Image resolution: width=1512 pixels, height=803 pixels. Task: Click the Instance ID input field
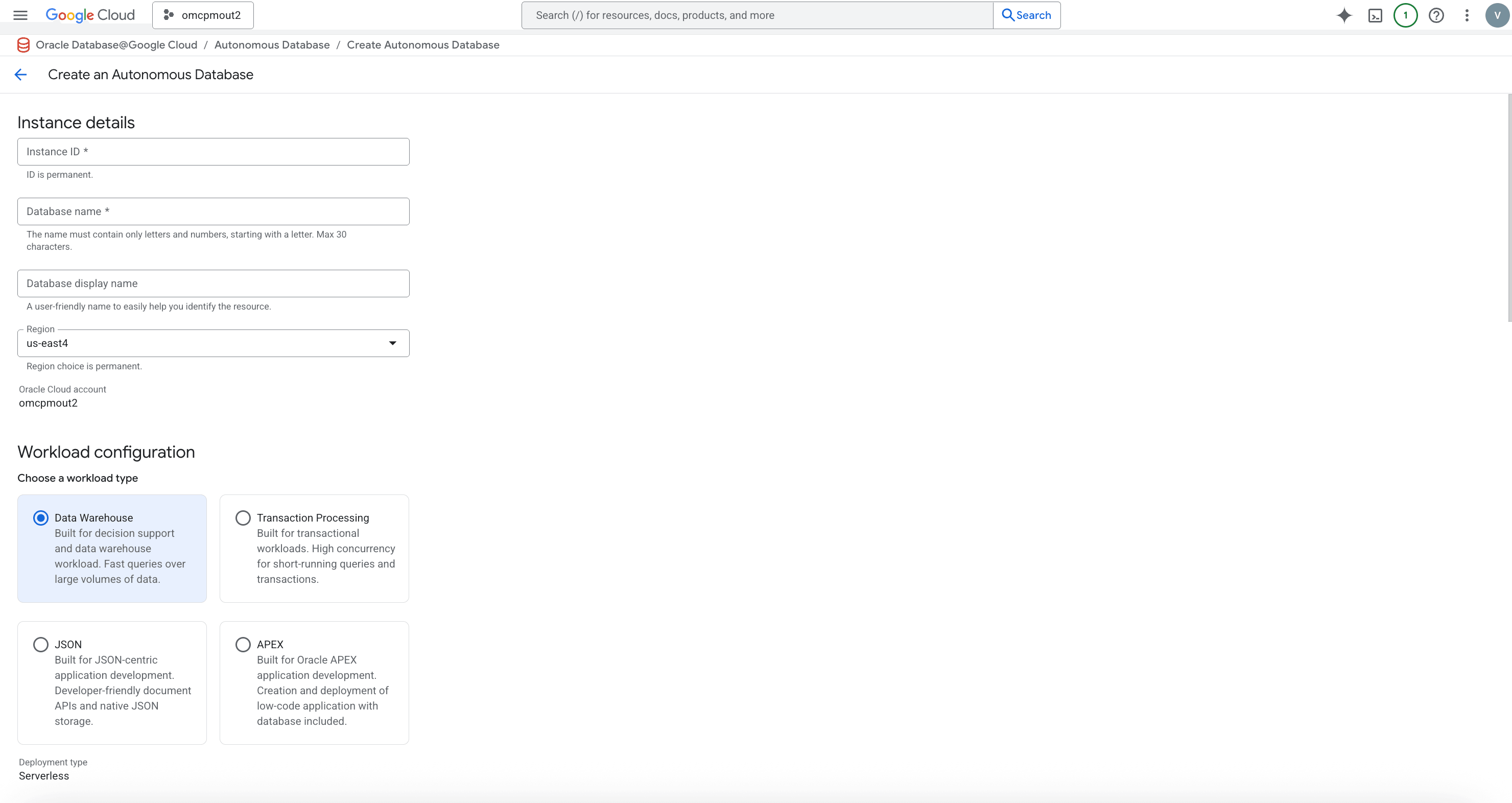click(213, 151)
